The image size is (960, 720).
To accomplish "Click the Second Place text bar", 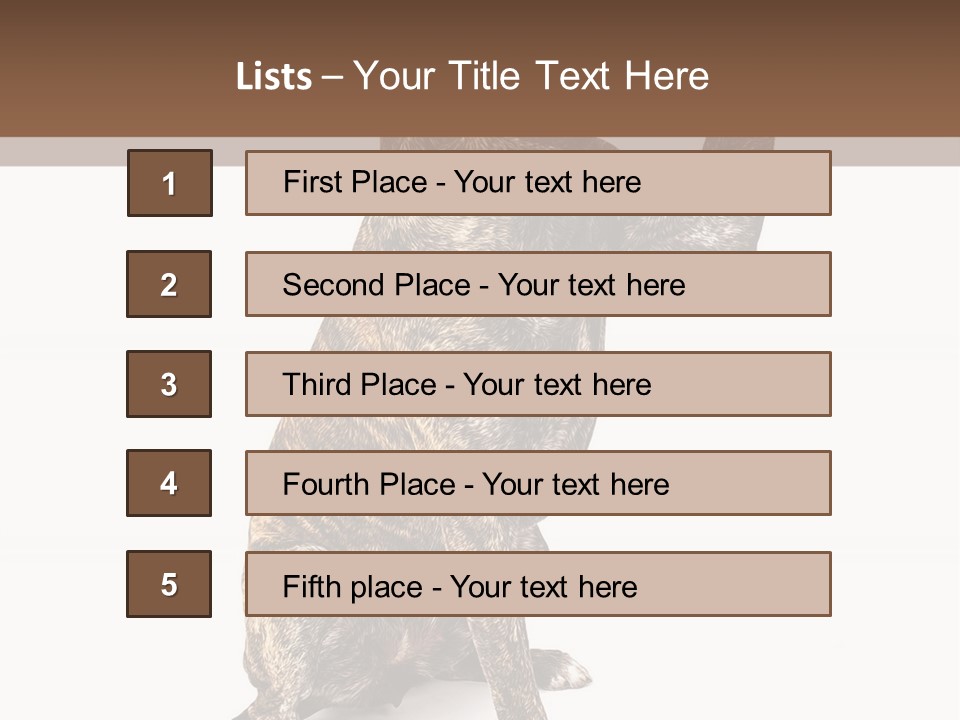I will pos(538,284).
